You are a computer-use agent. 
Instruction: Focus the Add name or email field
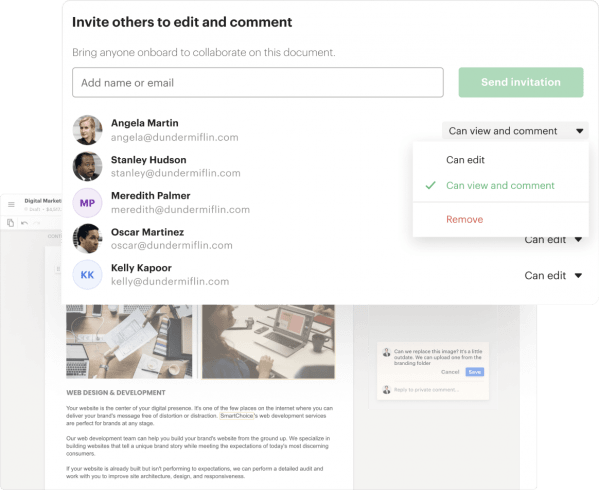point(258,82)
